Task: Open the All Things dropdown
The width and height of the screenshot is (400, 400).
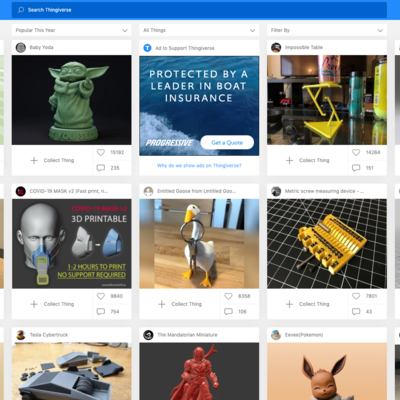Action: 199,30
